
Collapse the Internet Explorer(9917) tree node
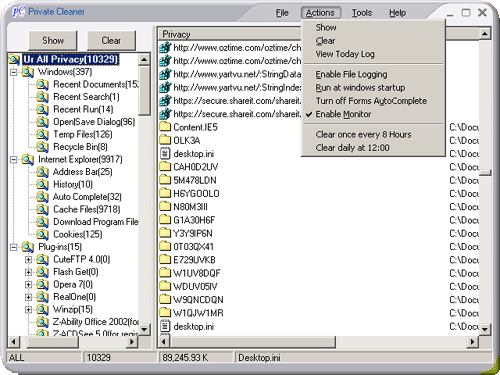(14, 160)
